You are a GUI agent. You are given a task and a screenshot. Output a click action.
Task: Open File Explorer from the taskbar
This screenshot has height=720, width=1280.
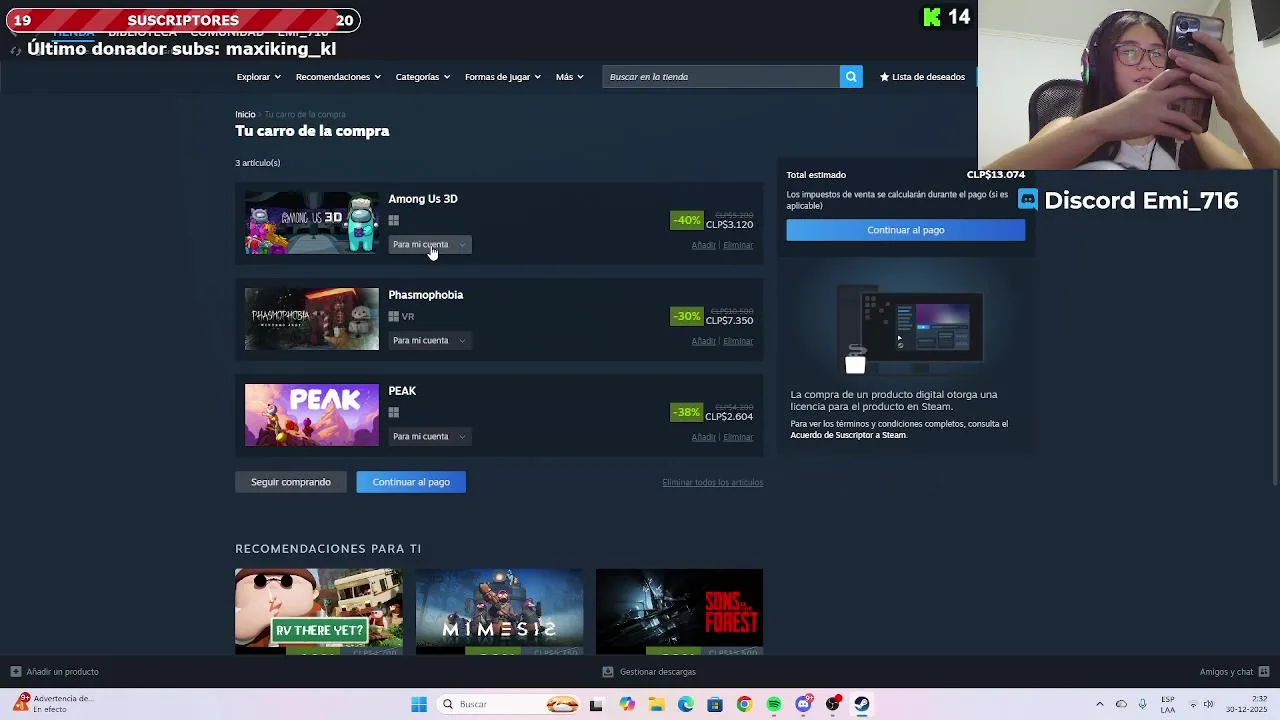coord(656,704)
